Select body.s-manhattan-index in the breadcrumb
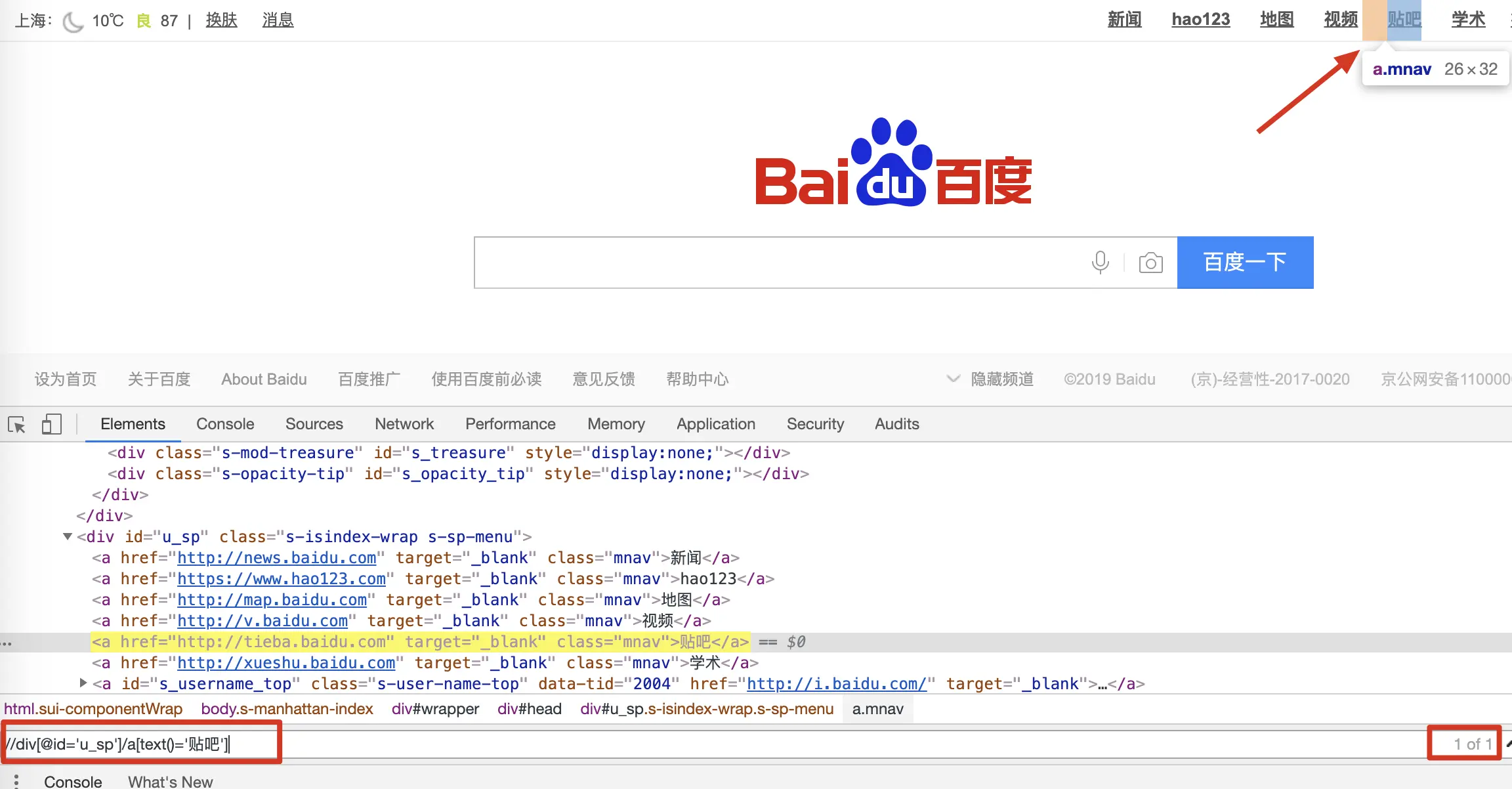The image size is (1512, 789). tap(287, 709)
